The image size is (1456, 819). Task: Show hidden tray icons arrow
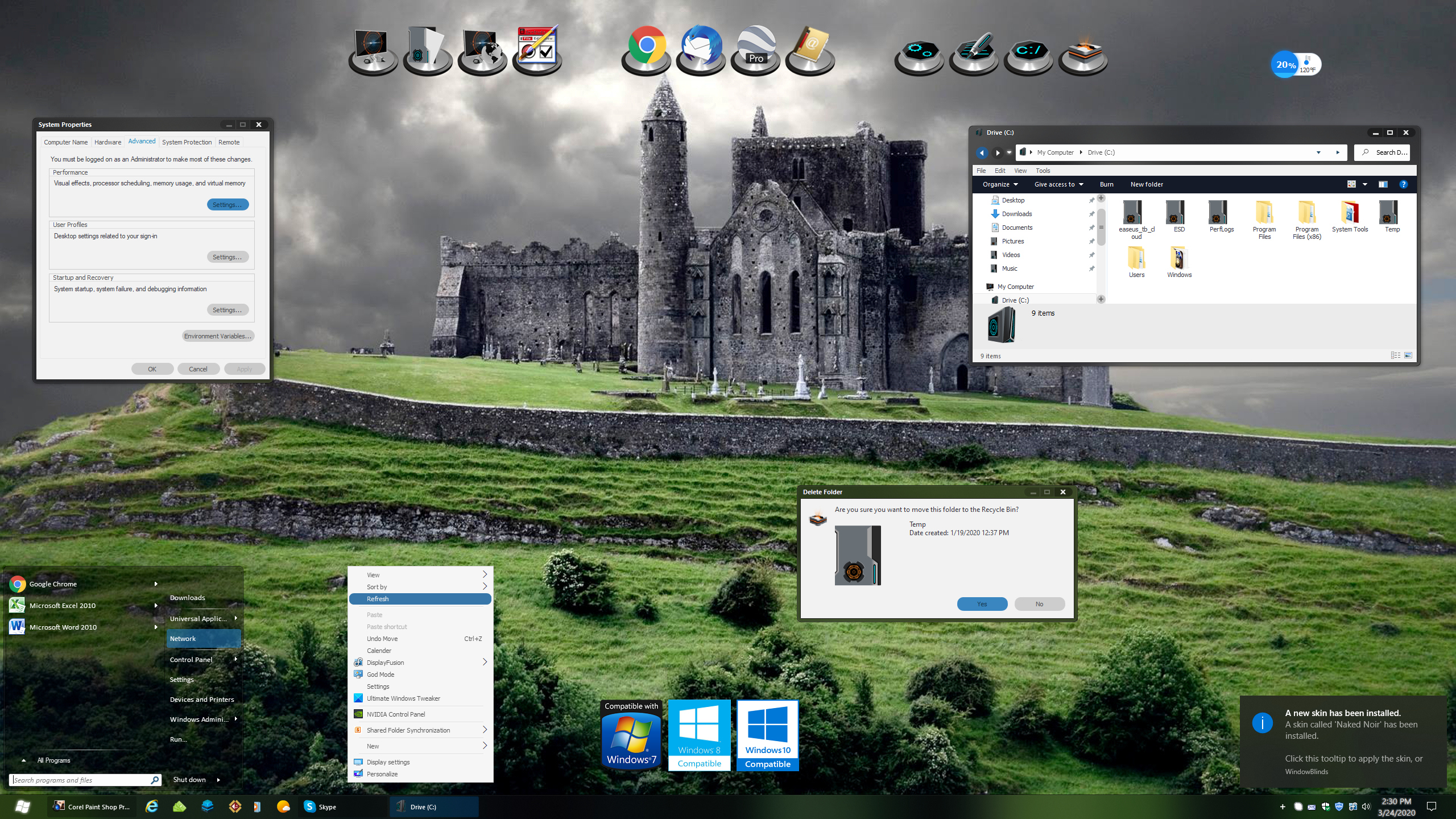1283,806
